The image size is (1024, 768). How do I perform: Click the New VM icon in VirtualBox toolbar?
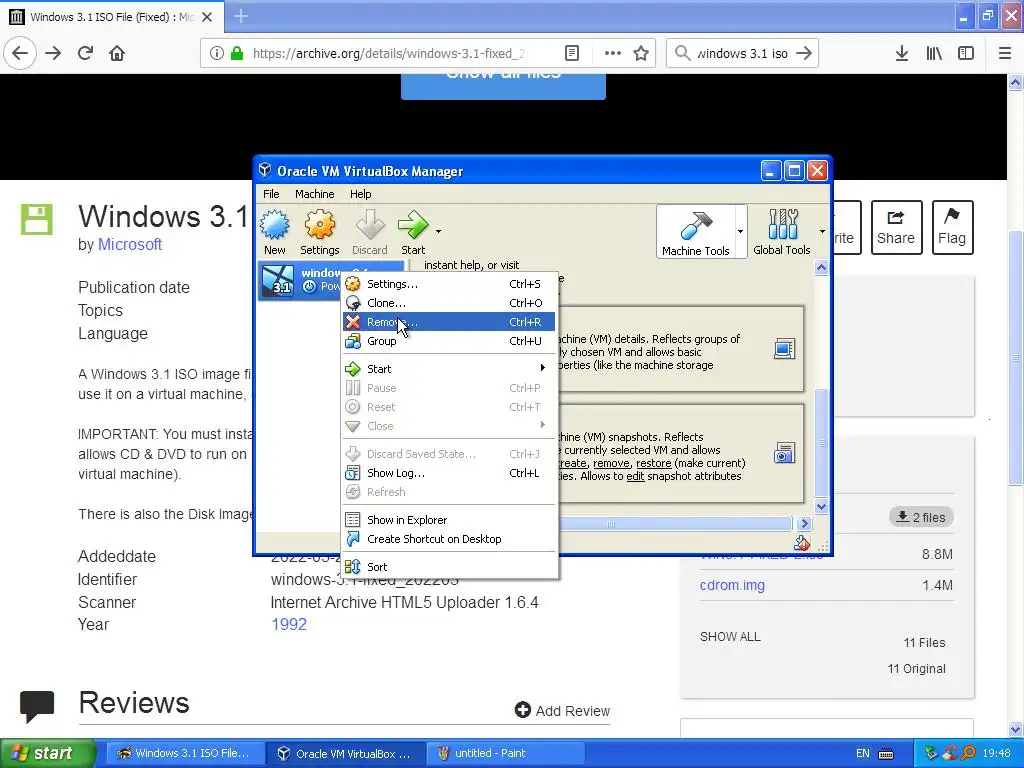(274, 232)
